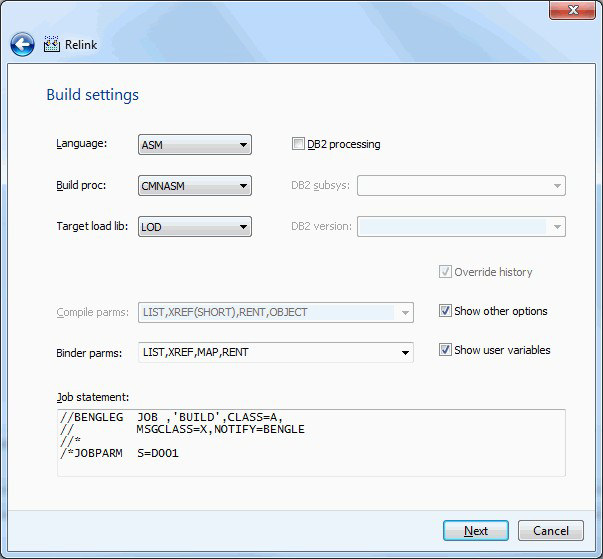Click inside the Job statement text area
603x559 pixels.
pyautogui.click(x=311, y=443)
